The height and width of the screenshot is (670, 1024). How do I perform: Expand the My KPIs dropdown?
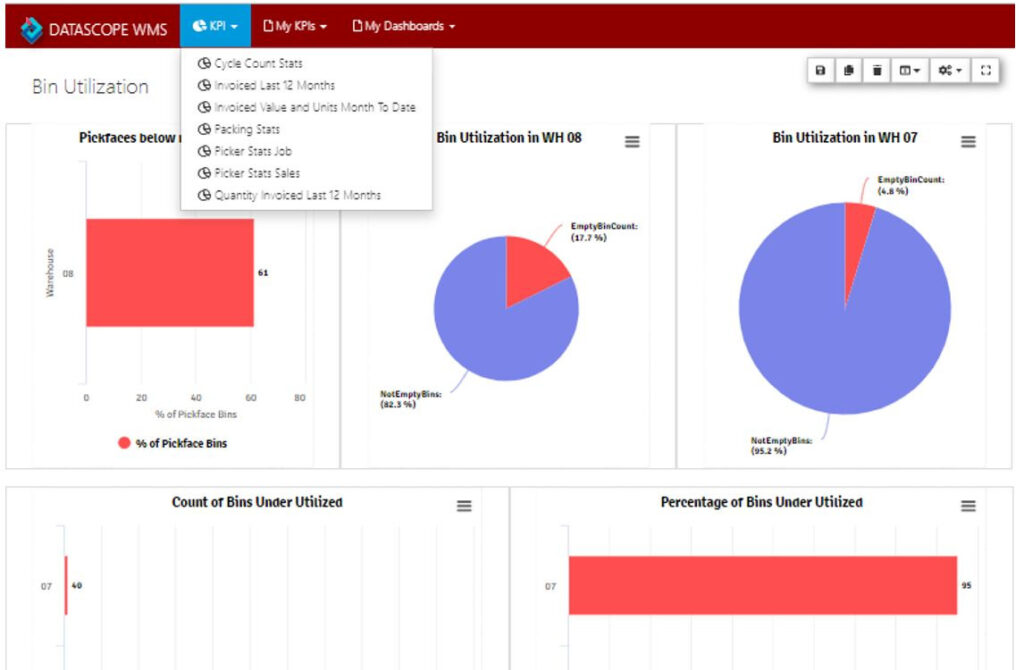295,26
